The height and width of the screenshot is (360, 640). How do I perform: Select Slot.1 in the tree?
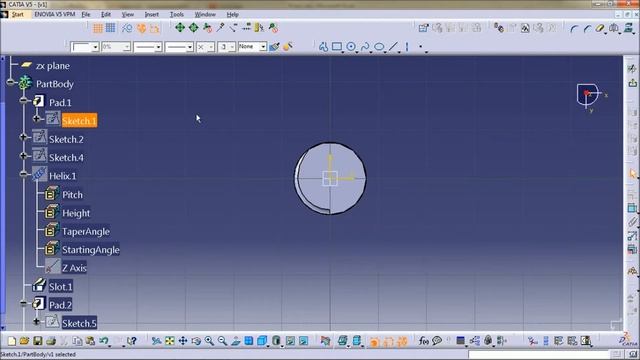point(60,287)
